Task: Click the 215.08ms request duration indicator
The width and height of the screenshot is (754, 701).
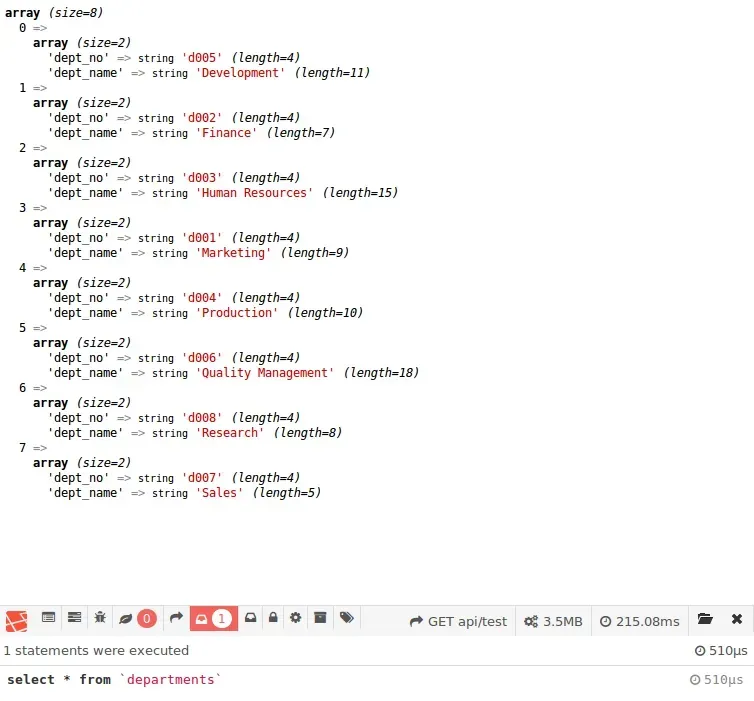Action: pos(640,622)
